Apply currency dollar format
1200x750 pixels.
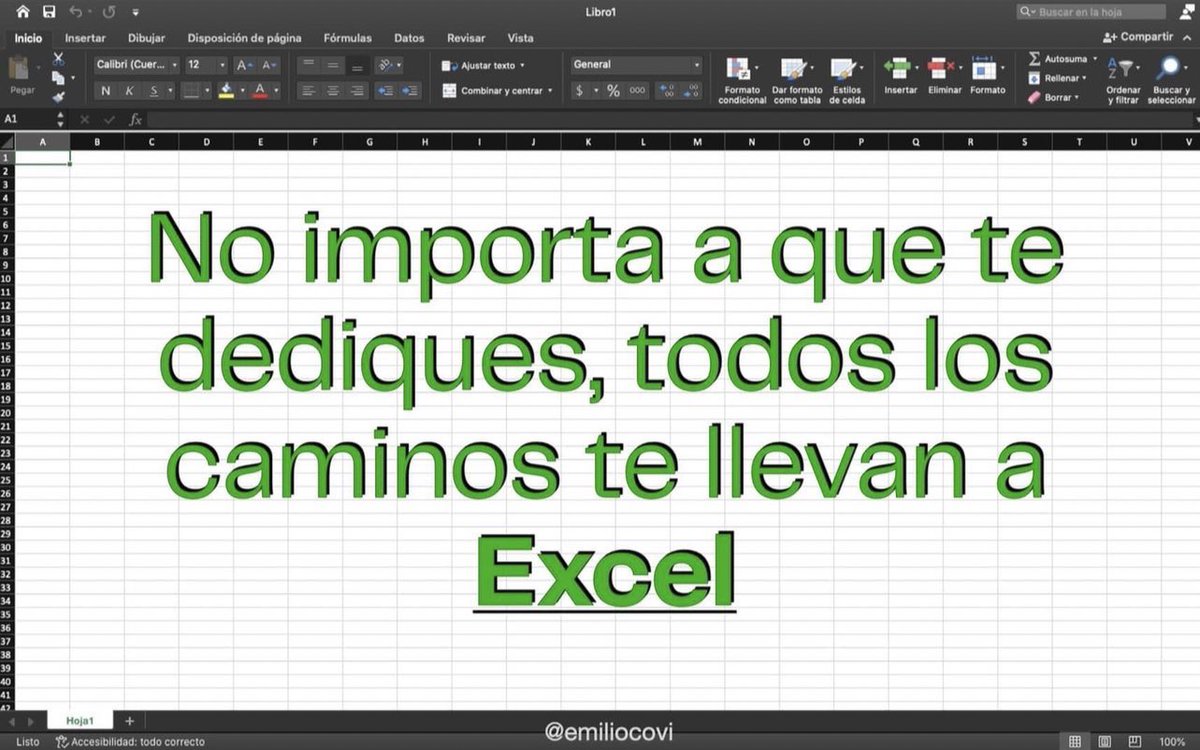point(579,91)
